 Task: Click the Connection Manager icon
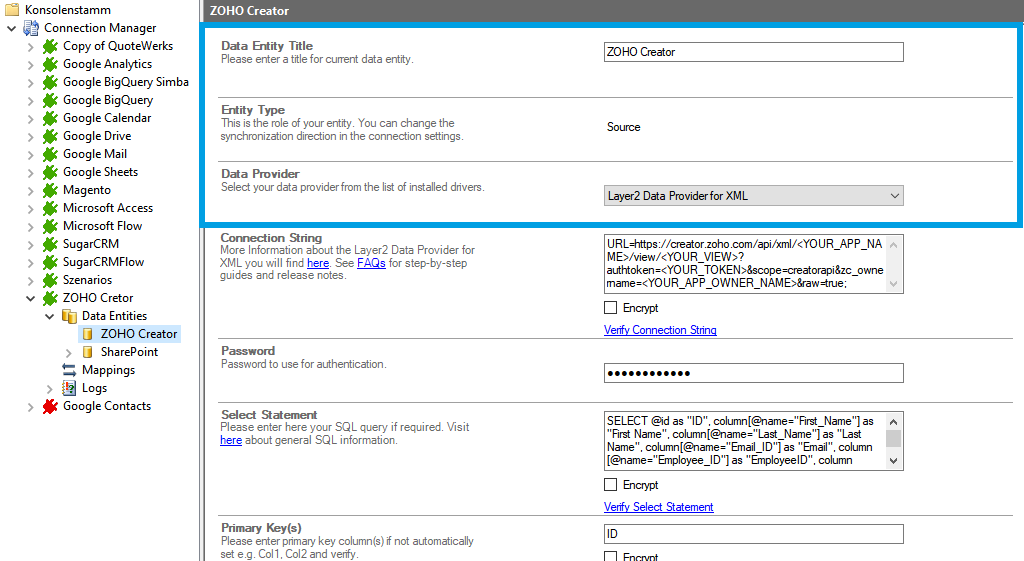[x=31, y=28]
